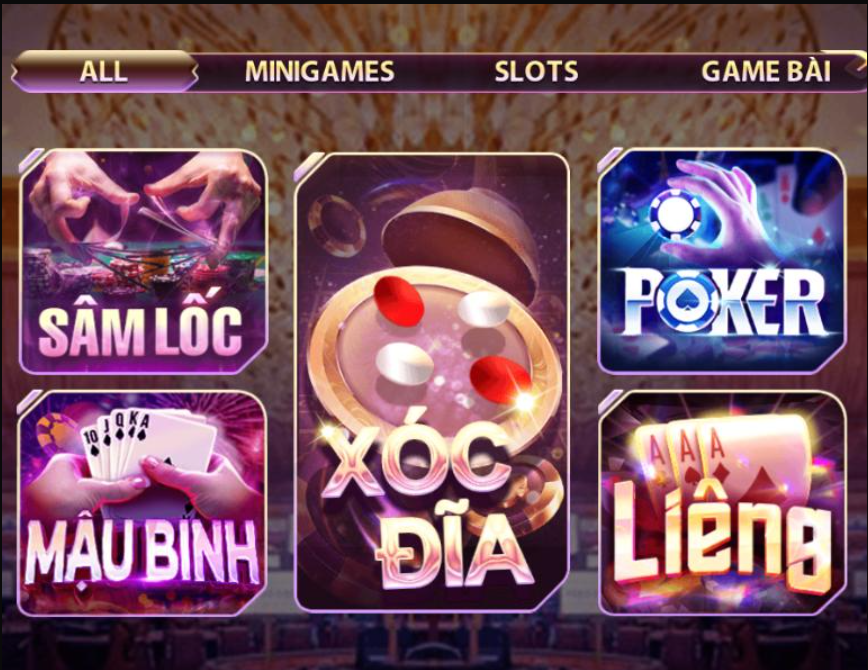
Task: Launch the Xóc Đĩa game
Action: coord(432,382)
